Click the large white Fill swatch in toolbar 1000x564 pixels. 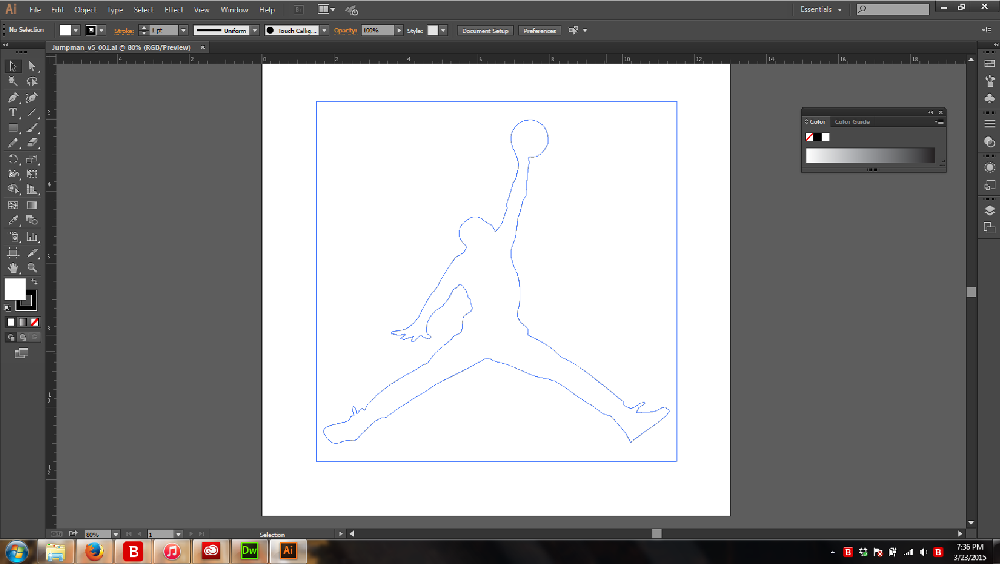click(15, 290)
